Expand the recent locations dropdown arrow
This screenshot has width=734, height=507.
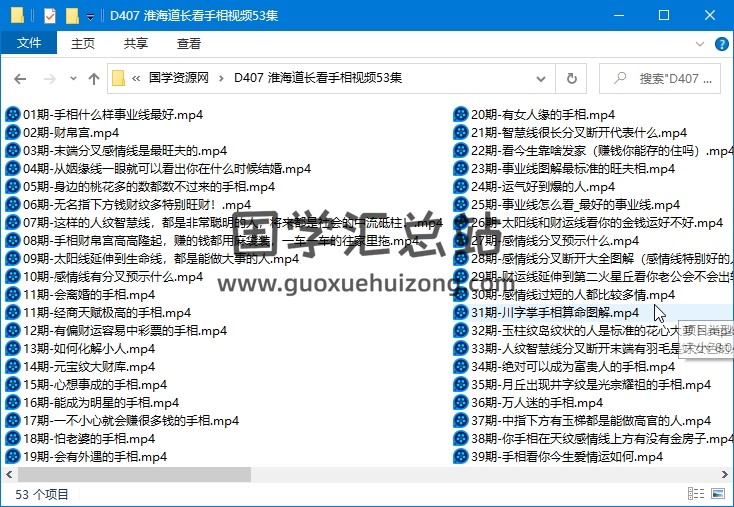pos(73,79)
